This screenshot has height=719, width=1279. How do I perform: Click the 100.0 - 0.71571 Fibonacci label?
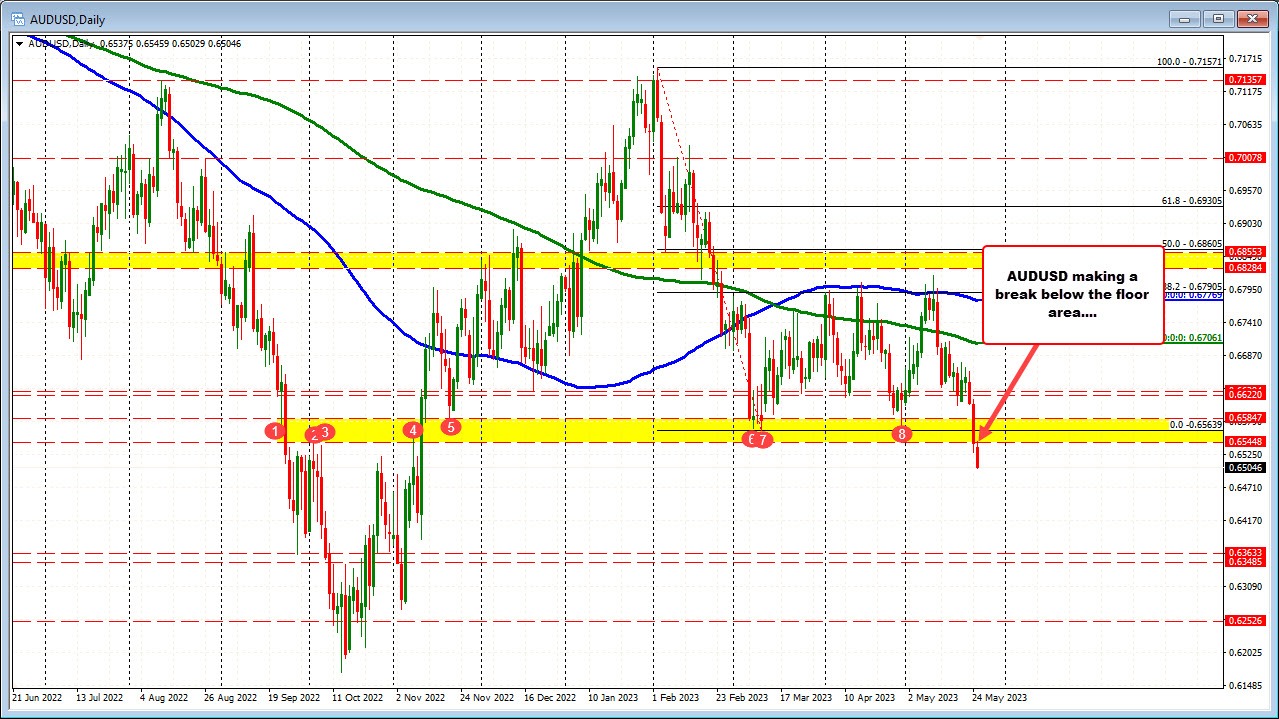pos(1189,61)
